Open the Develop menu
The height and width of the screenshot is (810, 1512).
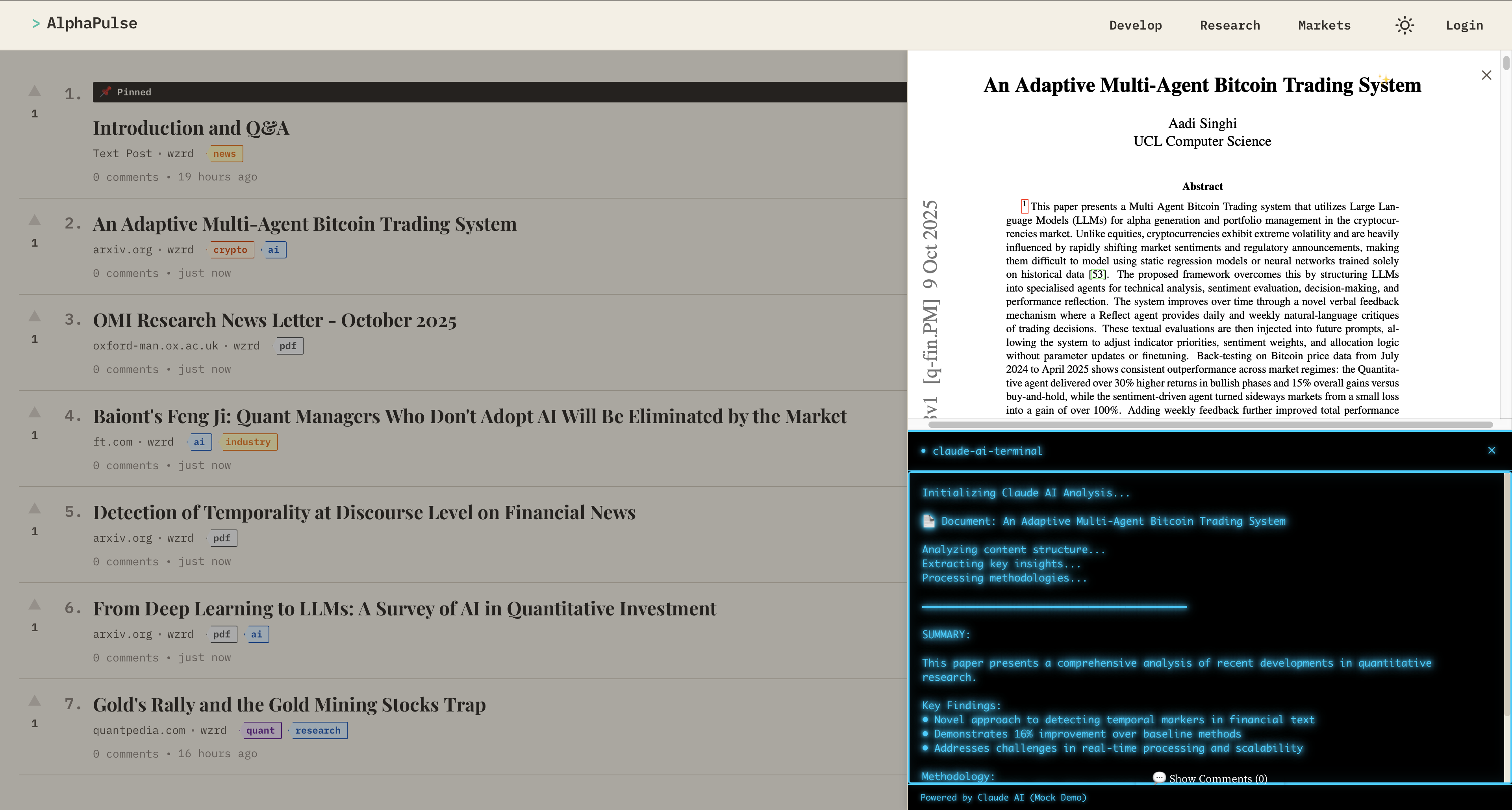click(1135, 25)
